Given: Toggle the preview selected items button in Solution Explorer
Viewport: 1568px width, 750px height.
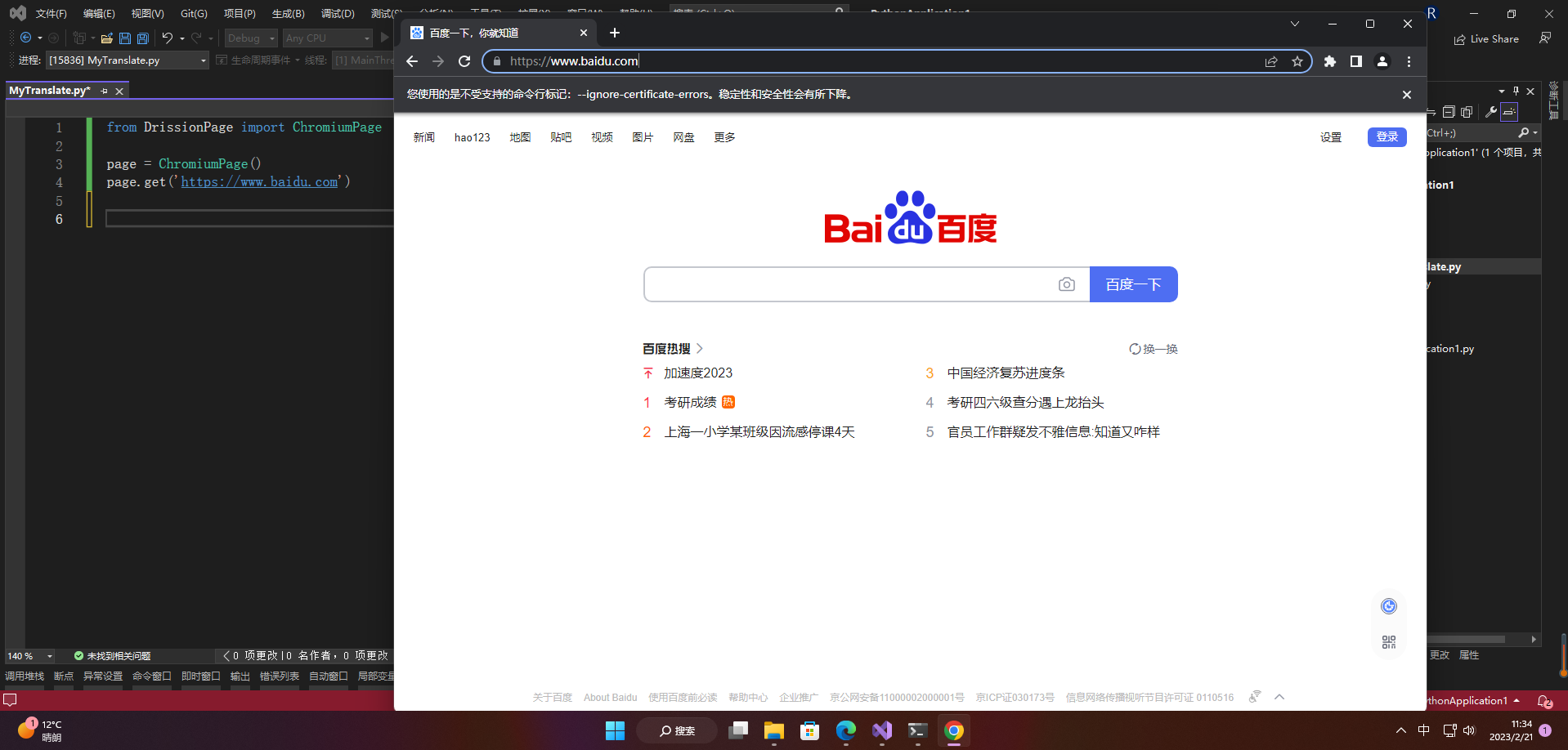Looking at the screenshot, I should (x=1509, y=112).
